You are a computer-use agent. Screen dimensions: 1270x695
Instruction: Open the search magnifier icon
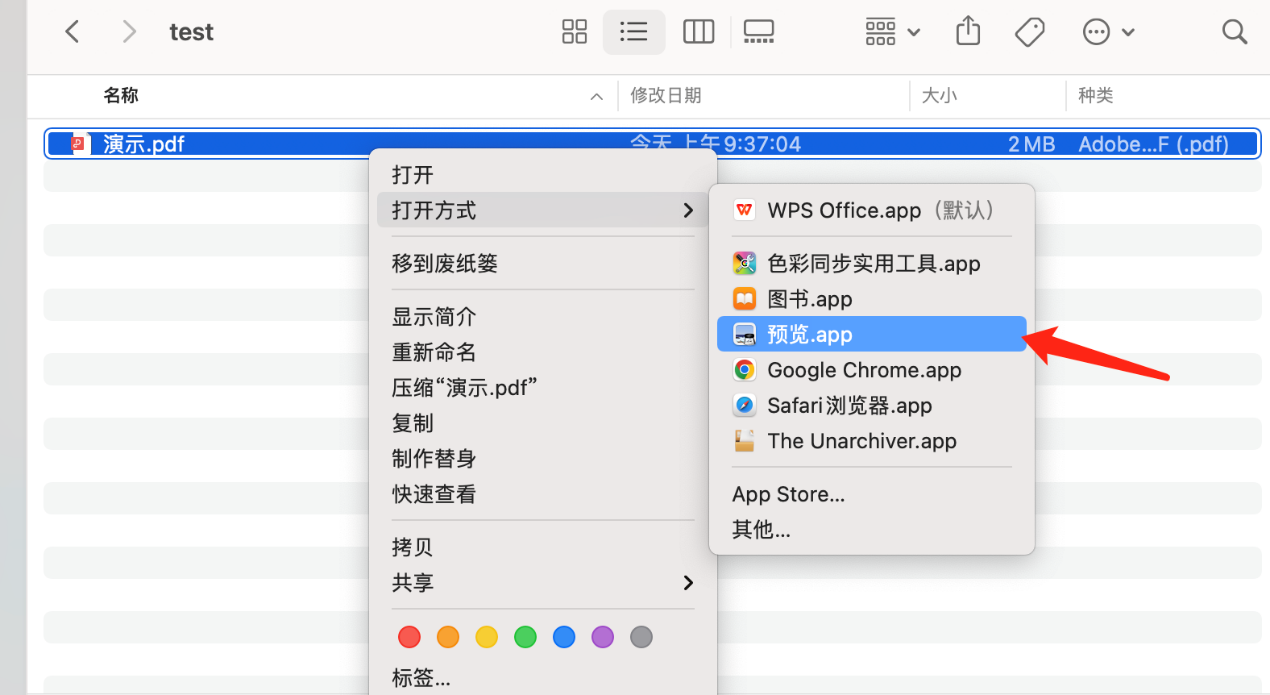[1234, 31]
